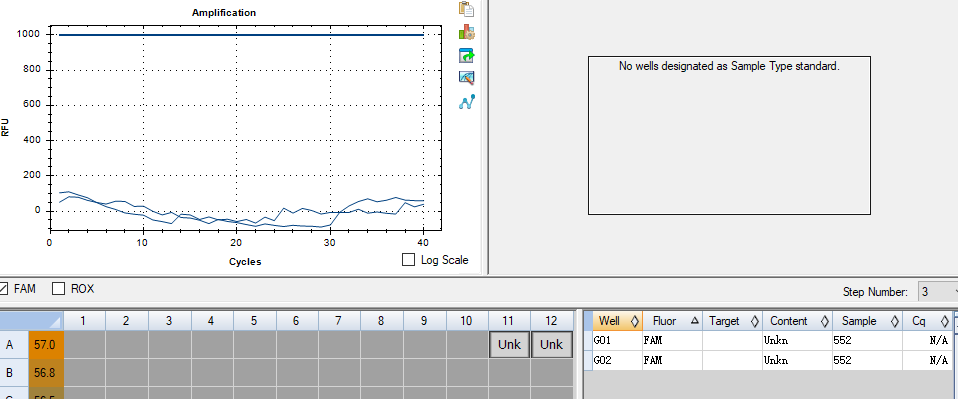
Task: Select plate column 6 header
Action: [x=296, y=321]
